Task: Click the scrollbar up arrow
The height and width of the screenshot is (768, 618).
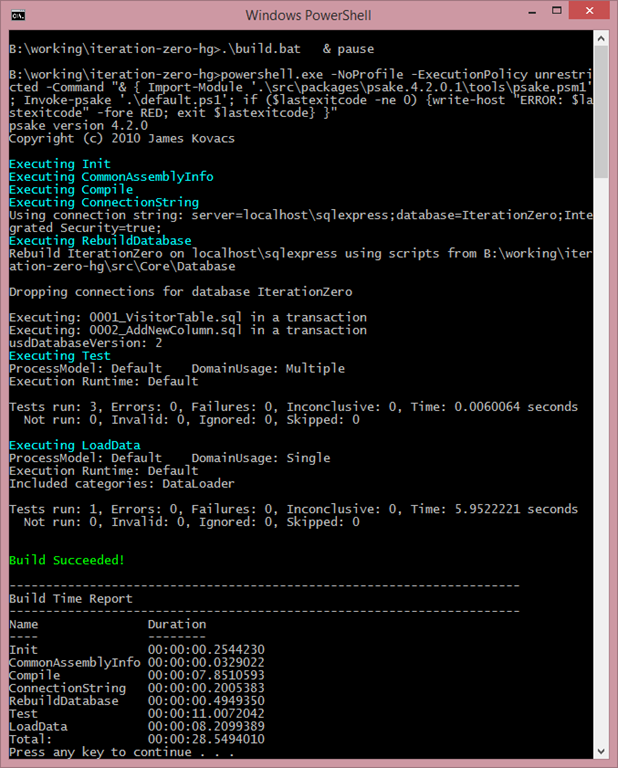Action: point(601,38)
